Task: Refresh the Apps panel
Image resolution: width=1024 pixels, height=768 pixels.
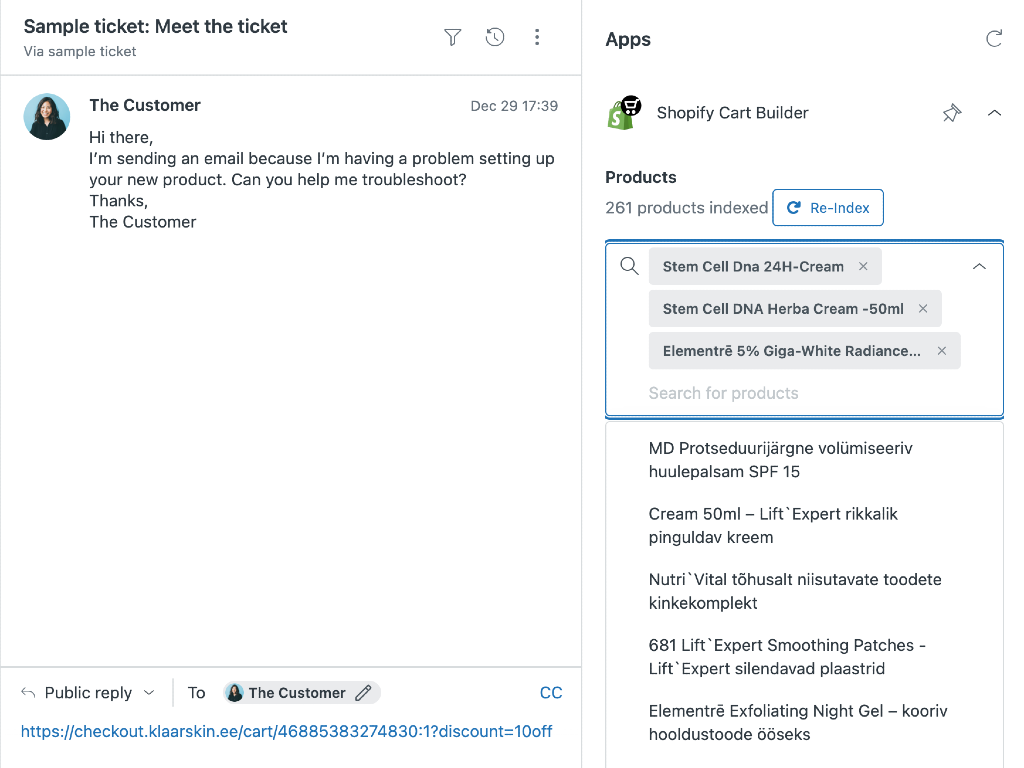Action: (994, 39)
